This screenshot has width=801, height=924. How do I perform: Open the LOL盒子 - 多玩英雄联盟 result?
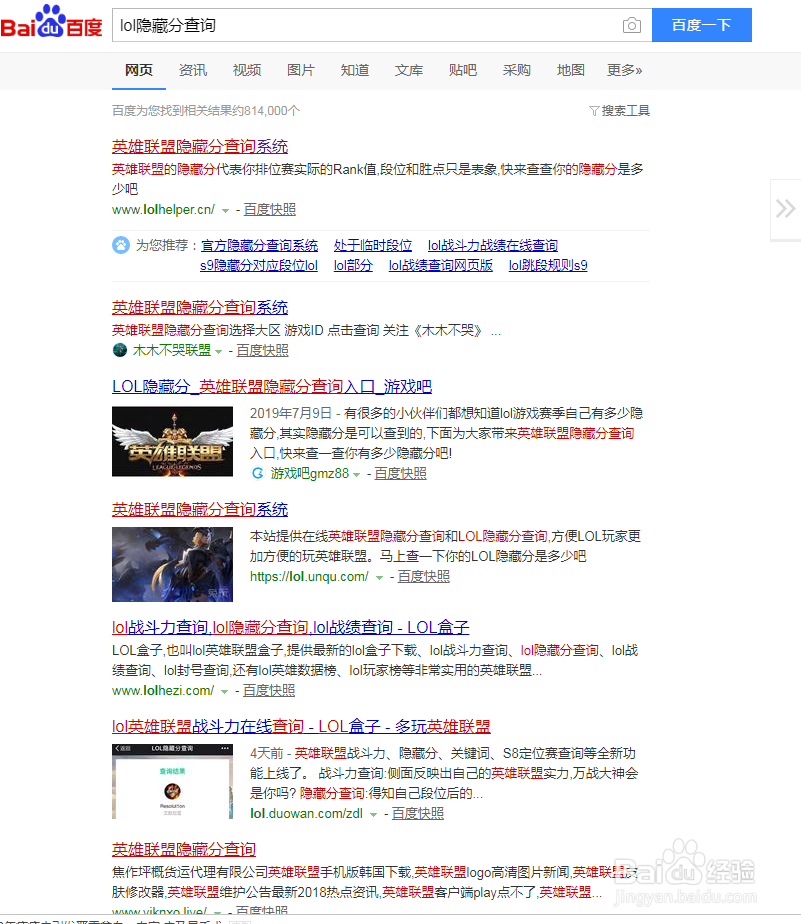click(x=301, y=726)
